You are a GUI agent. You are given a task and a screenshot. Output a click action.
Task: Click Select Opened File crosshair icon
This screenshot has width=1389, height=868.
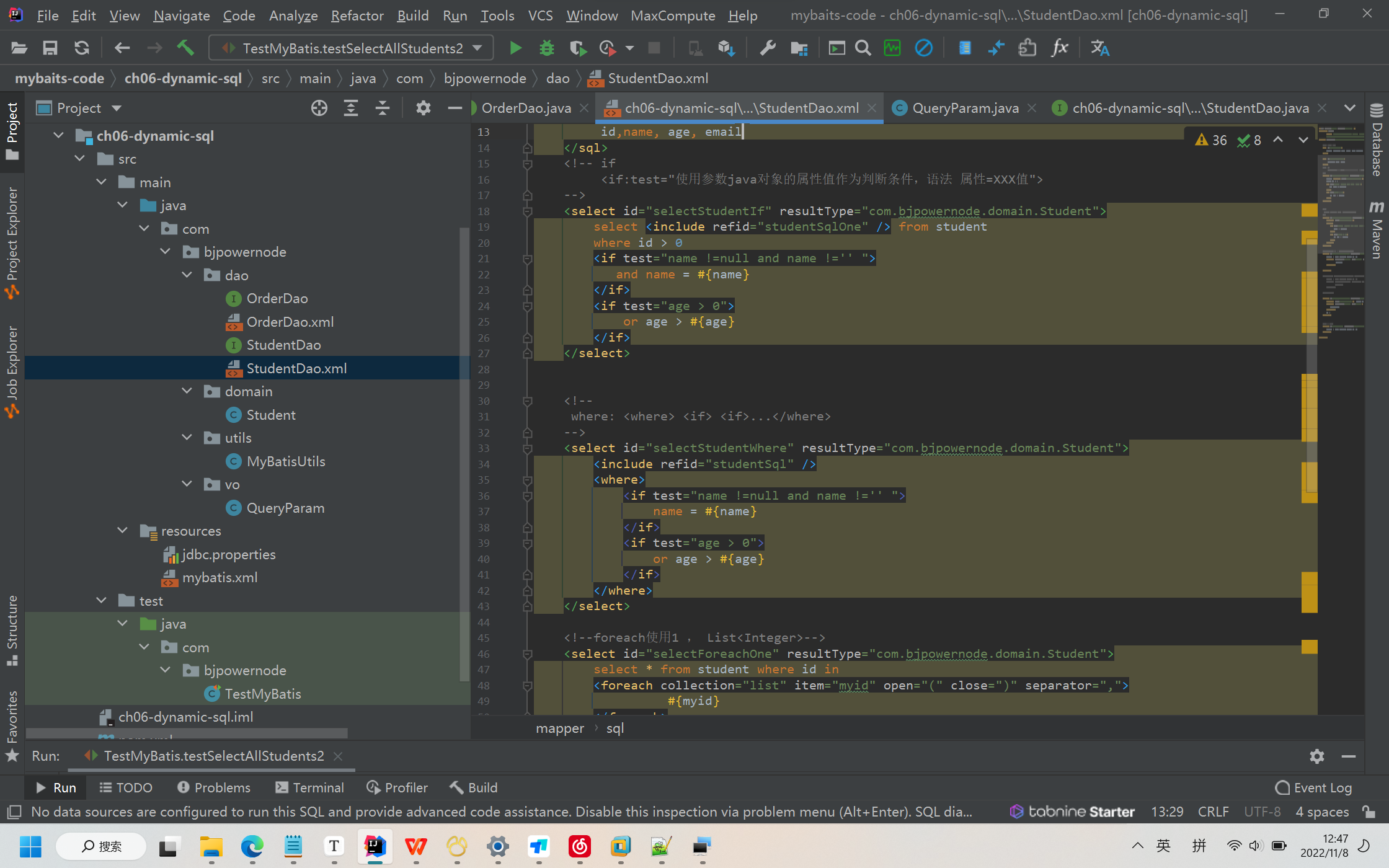319,108
